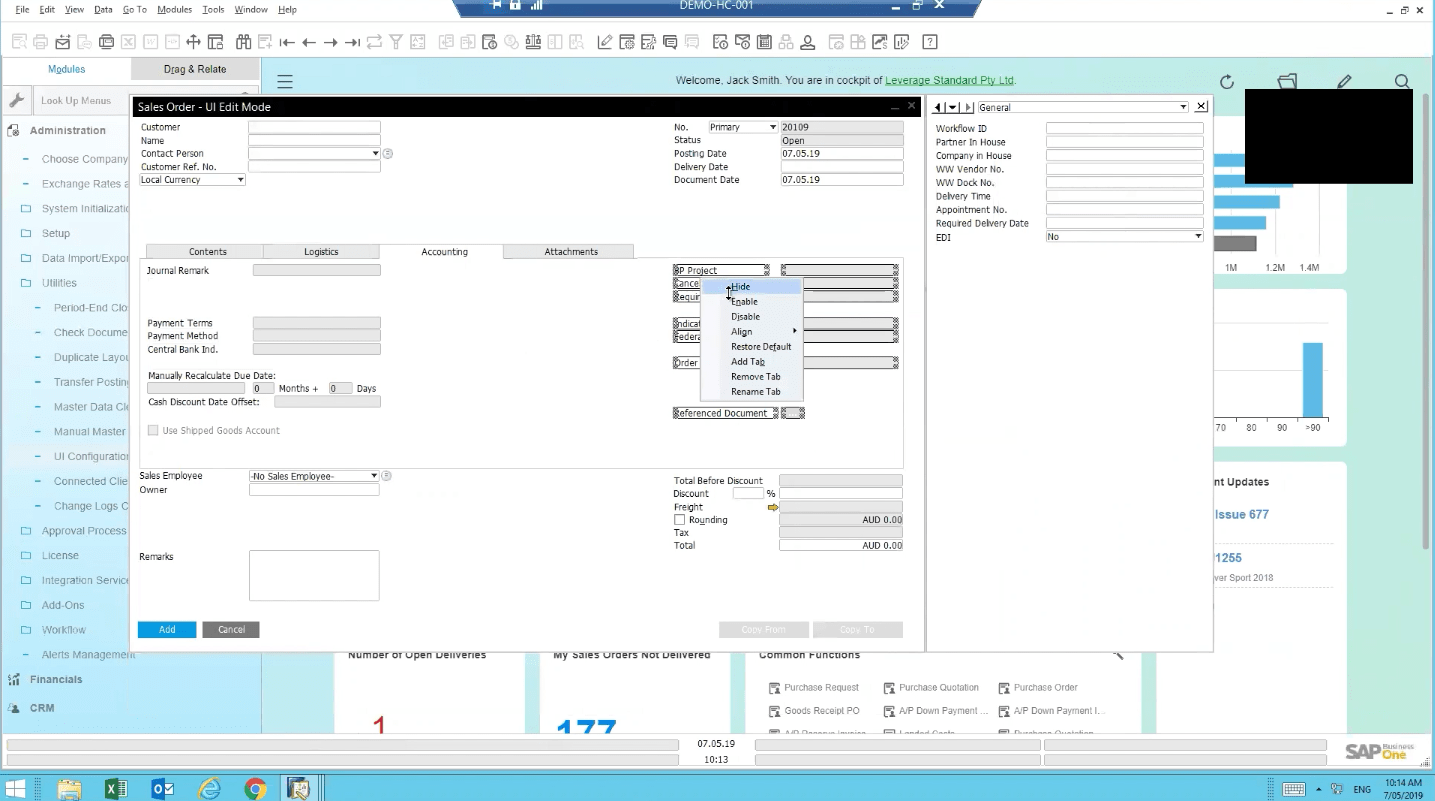Send document via the Email toolbar icon

click(62, 41)
